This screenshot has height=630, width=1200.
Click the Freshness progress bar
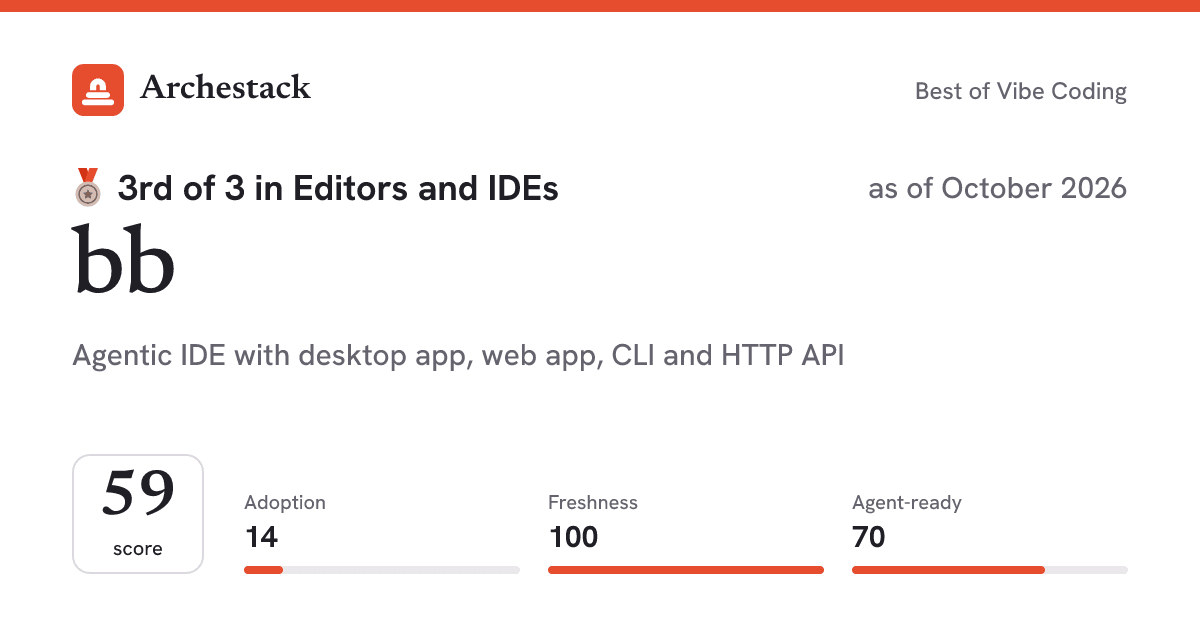(686, 570)
